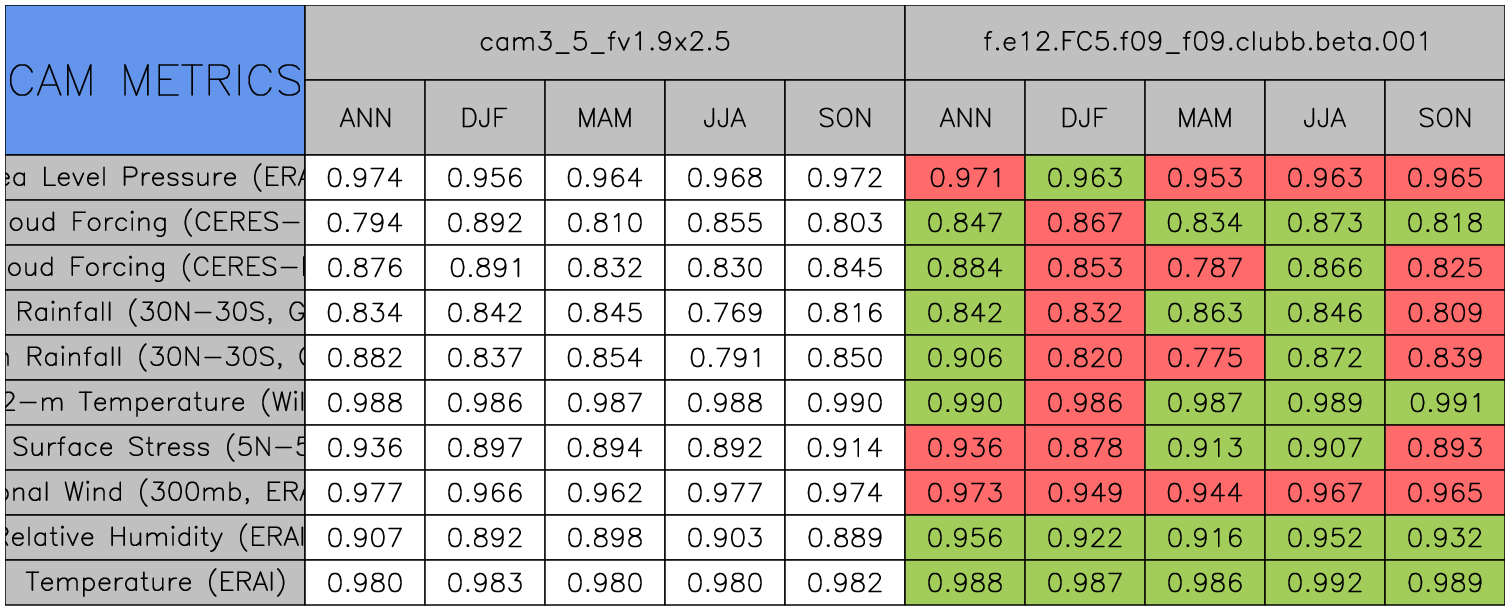This screenshot has width=1510, height=611.
Task: Click the Relative Humidity row label
Action: (154, 537)
